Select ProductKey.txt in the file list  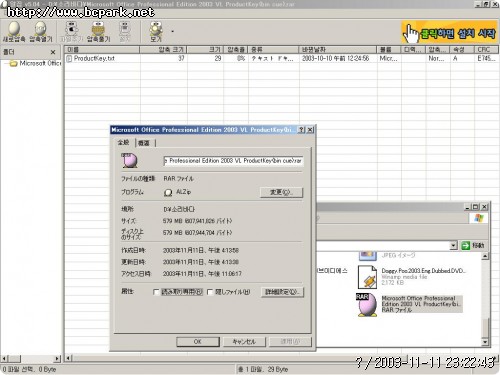[94, 58]
